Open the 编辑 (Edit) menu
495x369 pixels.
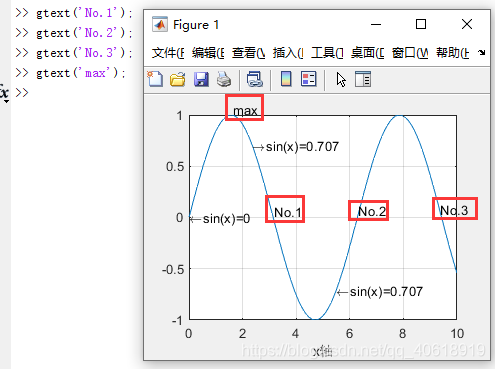208,53
